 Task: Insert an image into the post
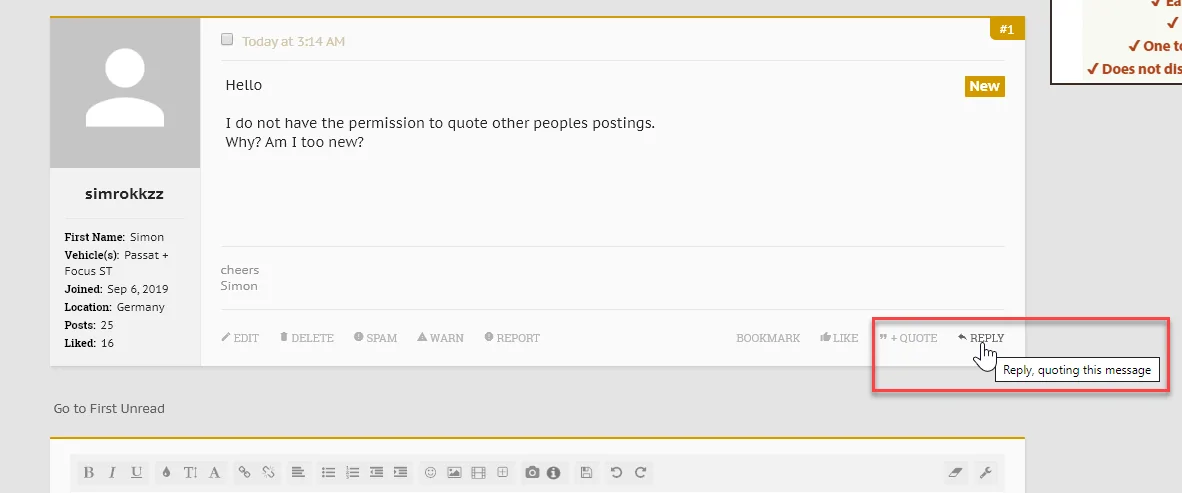click(454, 473)
